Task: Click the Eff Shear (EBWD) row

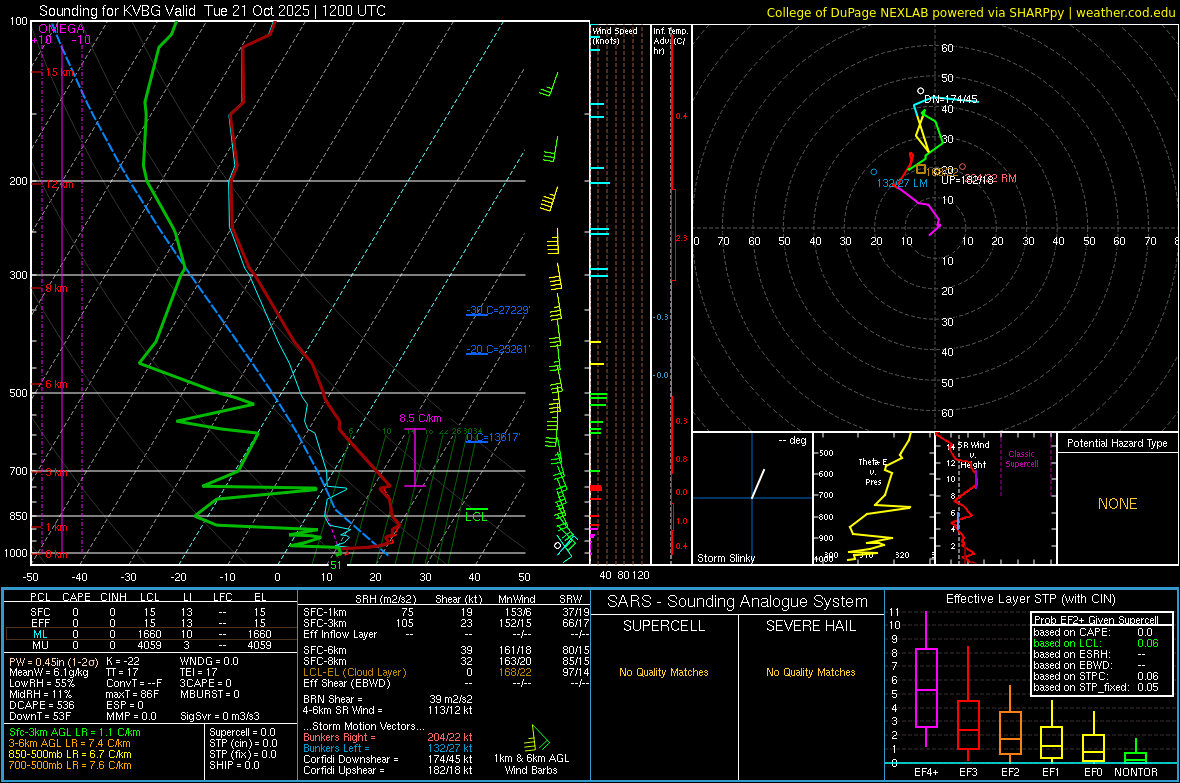Action: [x=446, y=683]
